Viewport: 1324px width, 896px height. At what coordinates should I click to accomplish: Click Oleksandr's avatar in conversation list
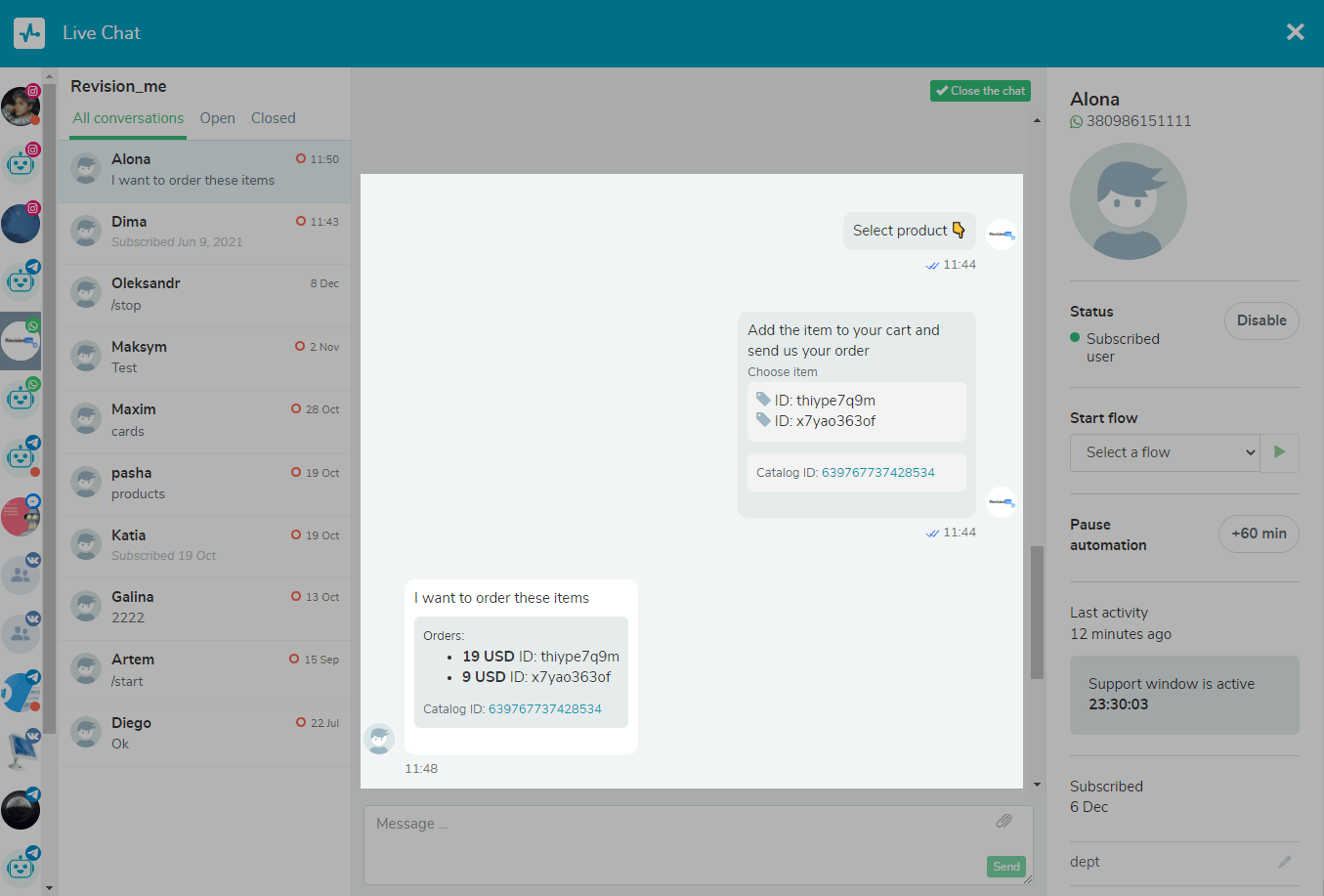(87, 293)
